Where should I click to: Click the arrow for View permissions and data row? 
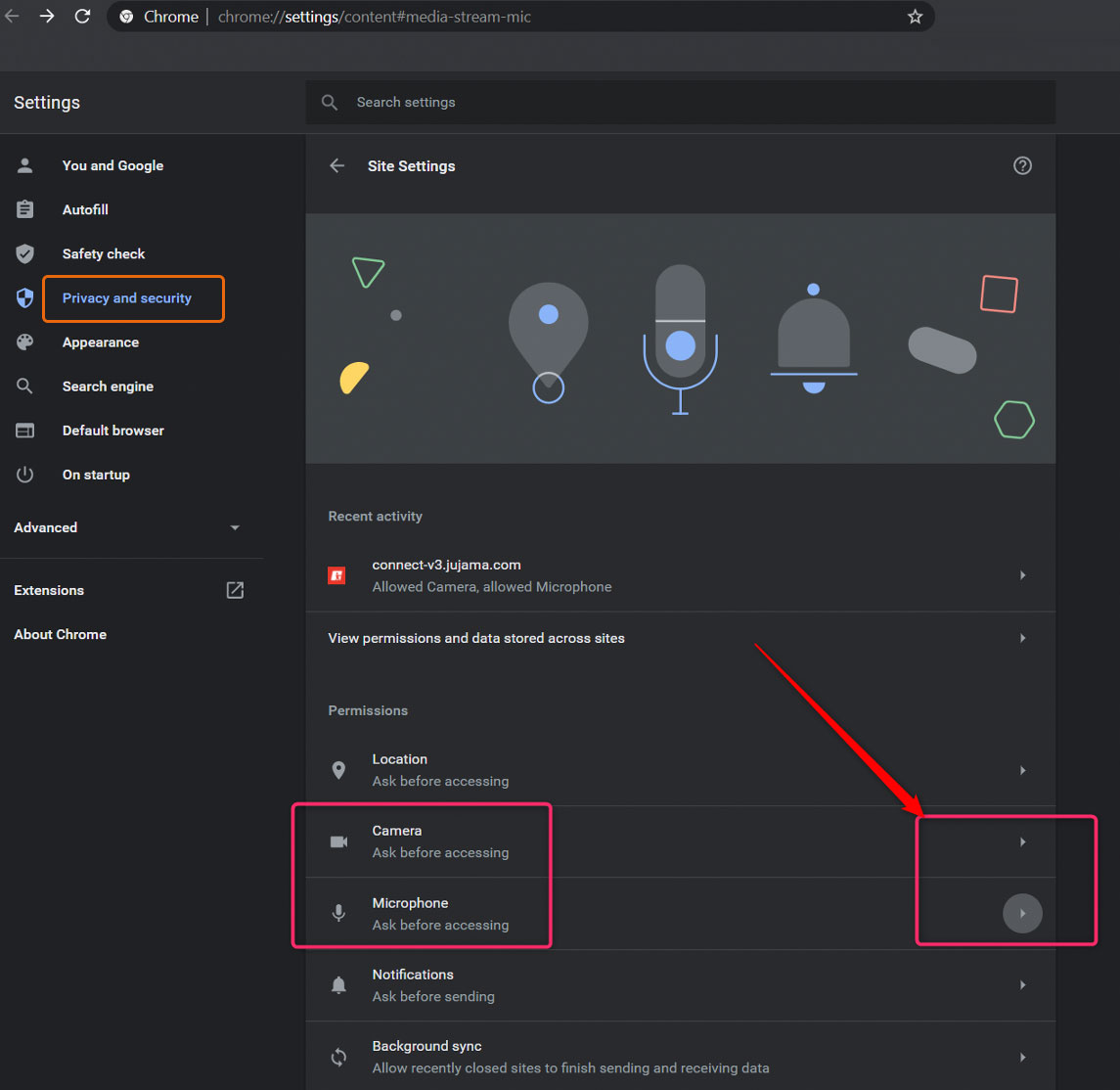pyautogui.click(x=1023, y=639)
